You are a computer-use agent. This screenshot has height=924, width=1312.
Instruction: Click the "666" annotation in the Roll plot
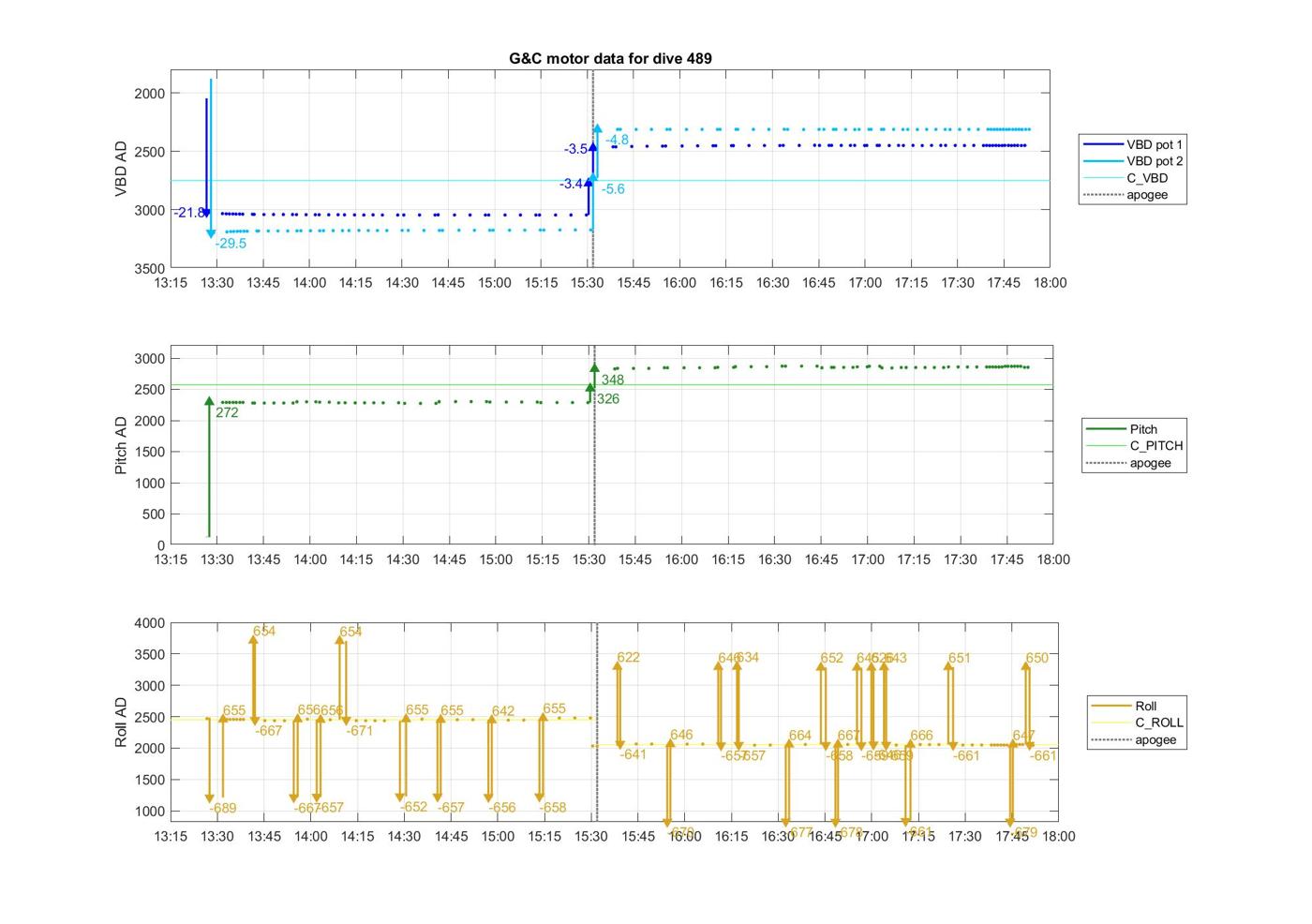pyautogui.click(x=921, y=737)
